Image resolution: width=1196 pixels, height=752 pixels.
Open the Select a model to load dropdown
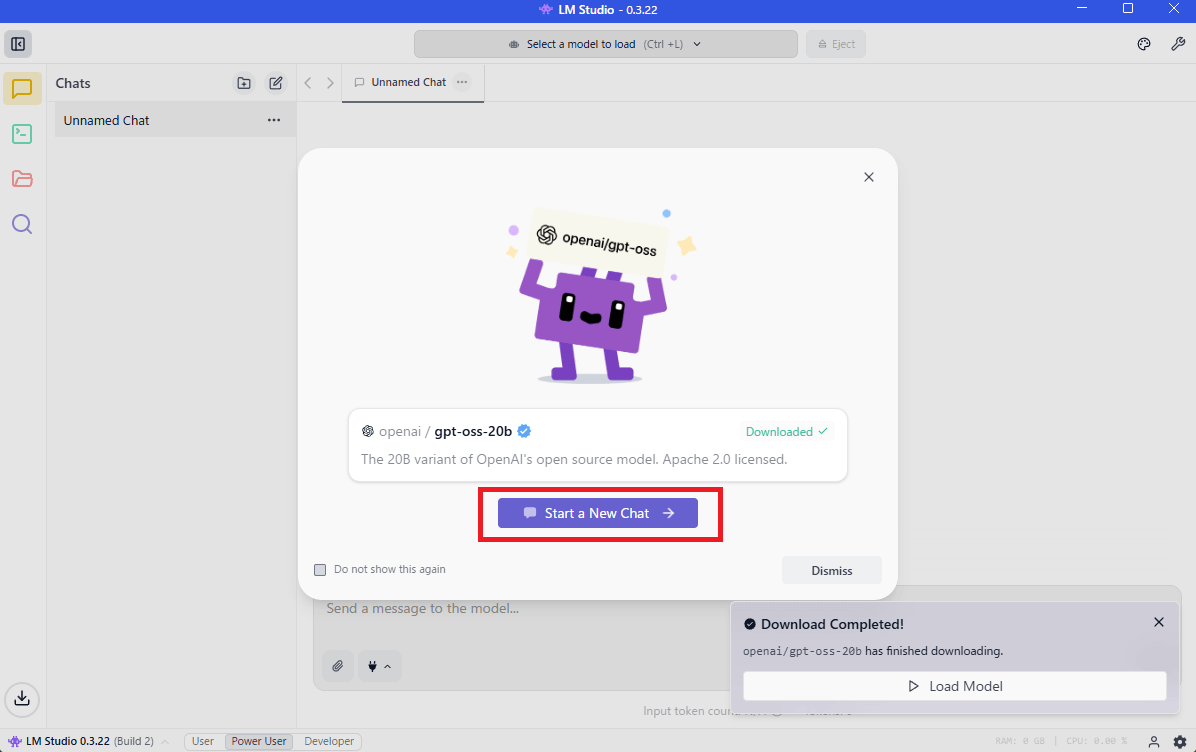tap(606, 44)
